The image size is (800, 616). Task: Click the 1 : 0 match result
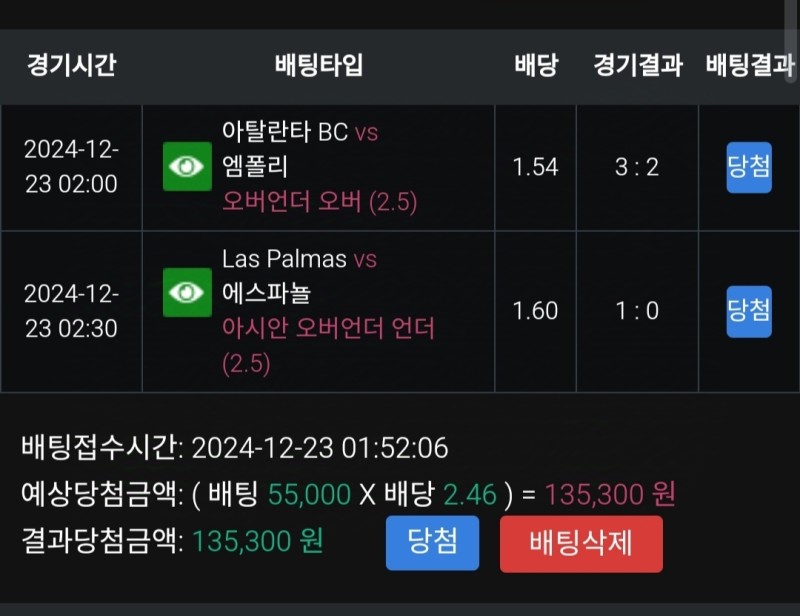[x=637, y=311]
